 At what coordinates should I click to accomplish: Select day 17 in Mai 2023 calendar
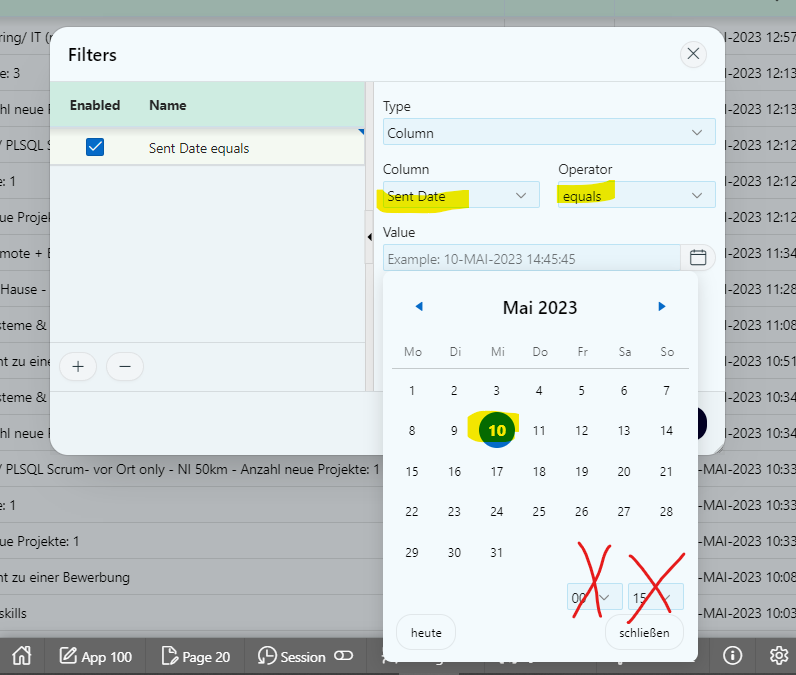click(497, 471)
